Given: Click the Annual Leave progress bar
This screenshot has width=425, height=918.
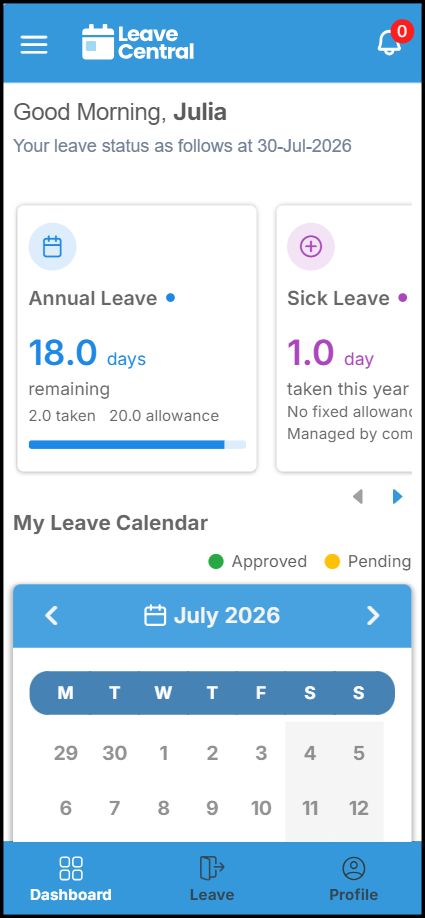Looking at the screenshot, I should (x=137, y=445).
